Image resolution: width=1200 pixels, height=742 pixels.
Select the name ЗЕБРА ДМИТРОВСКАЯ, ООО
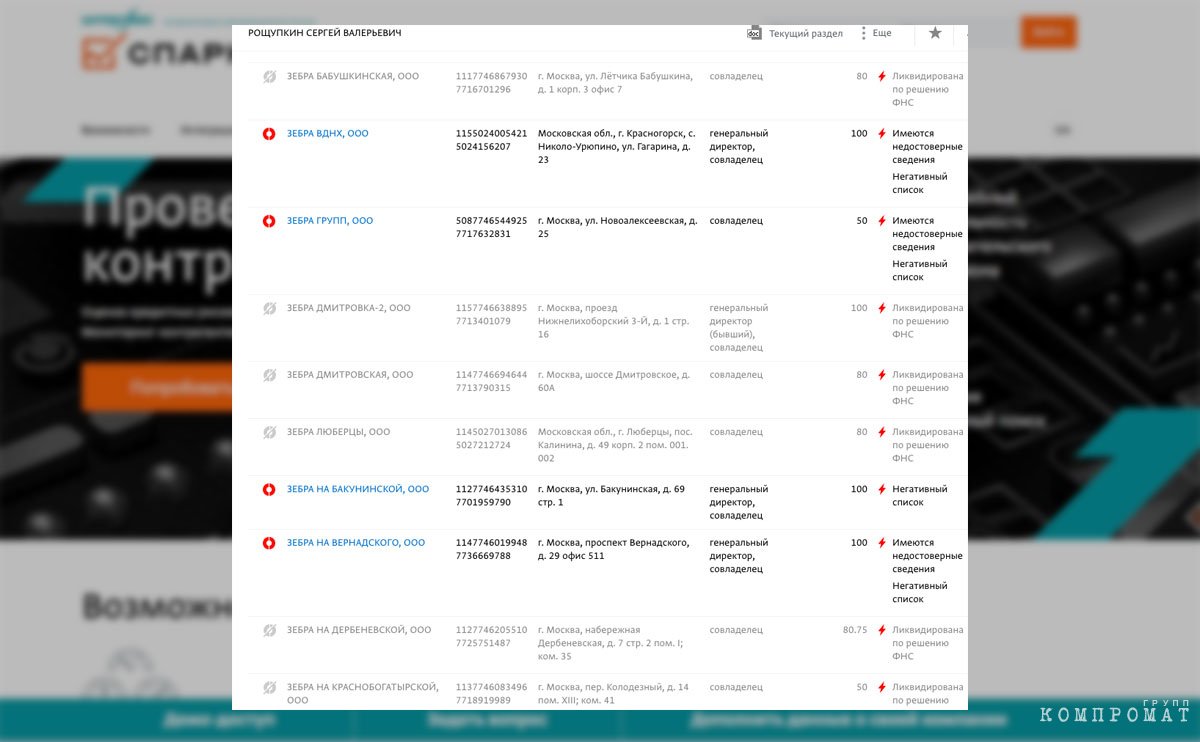tap(350, 375)
